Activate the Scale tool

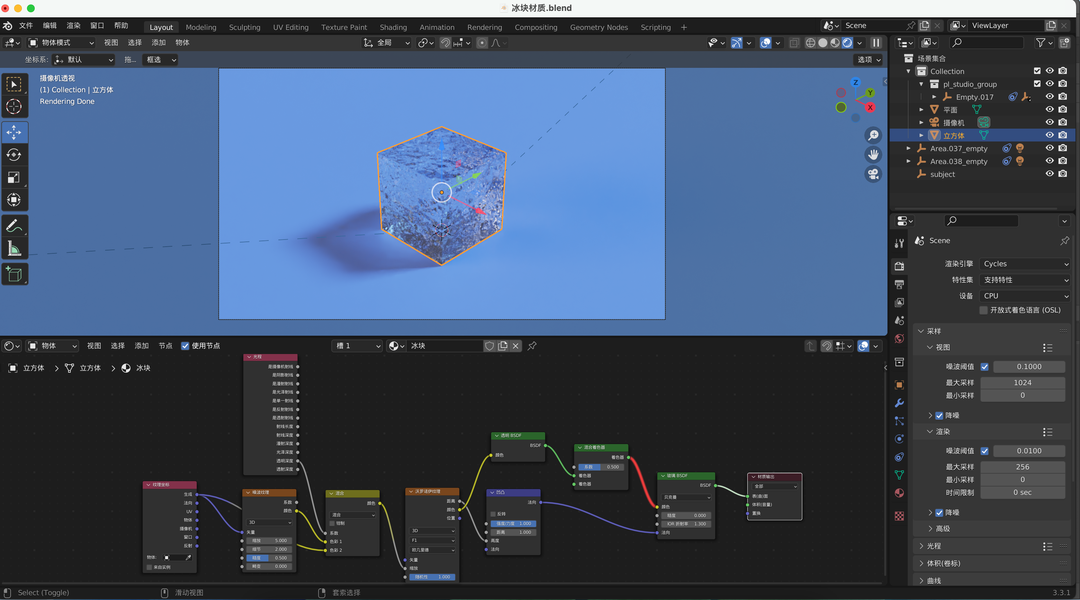(14, 178)
